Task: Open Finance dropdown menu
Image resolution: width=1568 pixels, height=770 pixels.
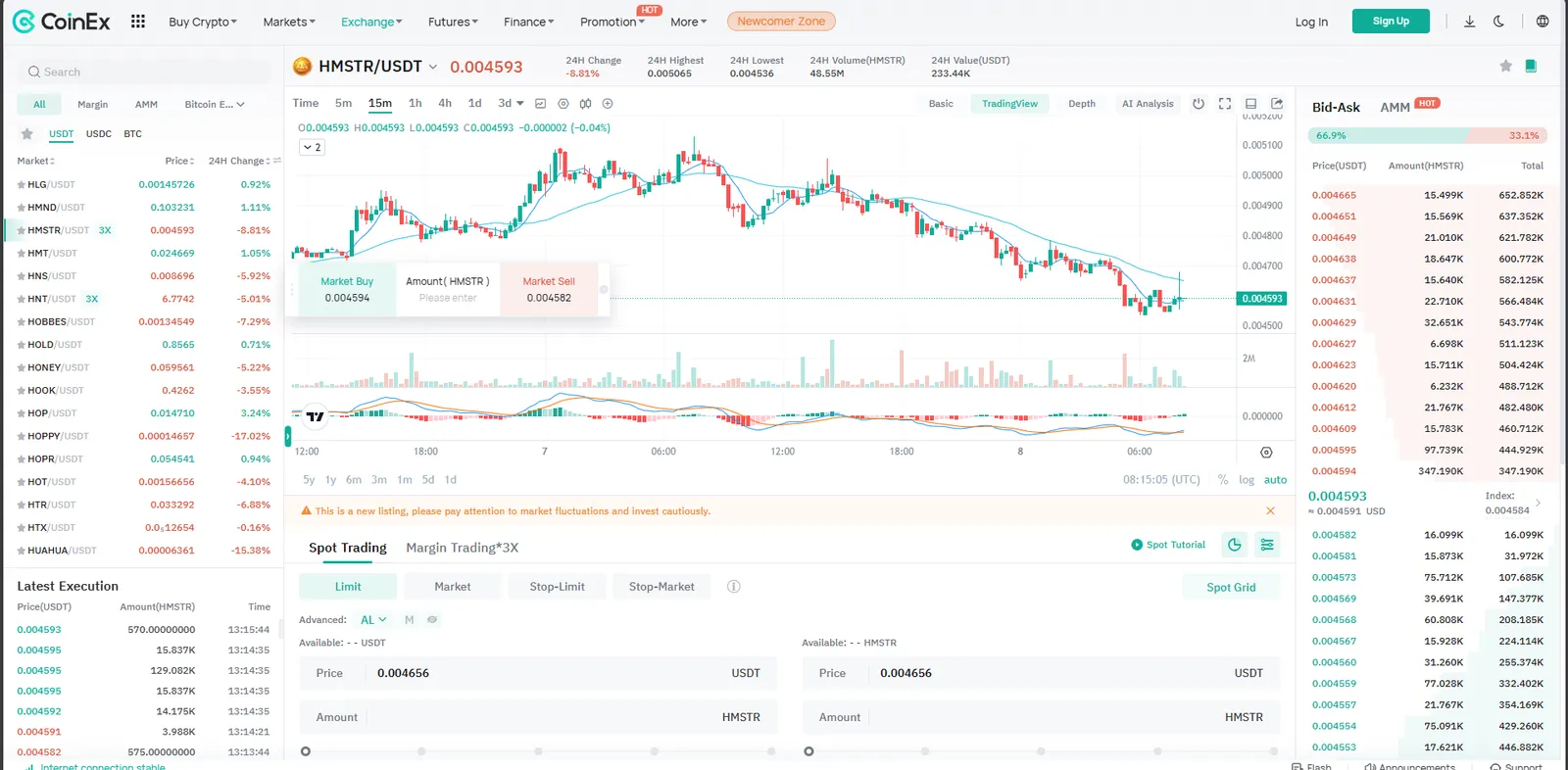Action: click(x=528, y=22)
